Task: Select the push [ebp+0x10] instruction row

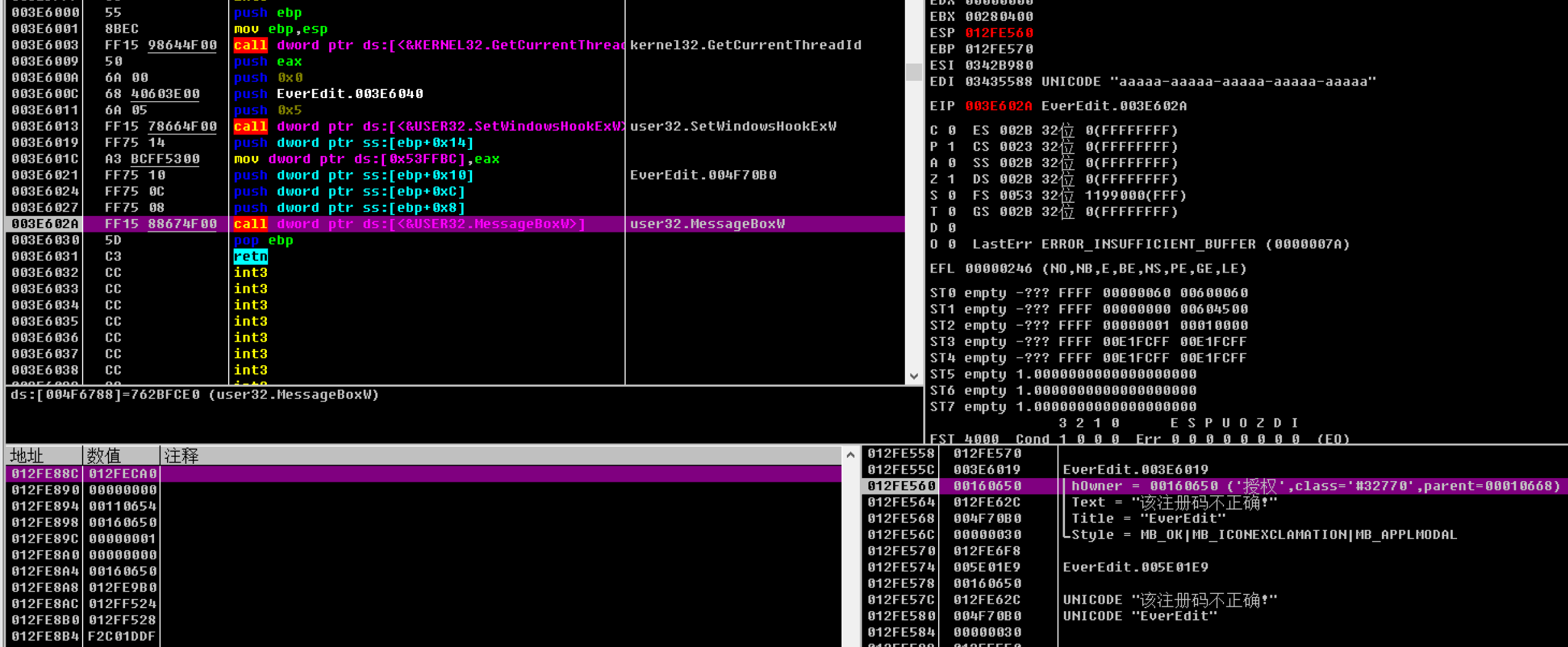Action: coord(455,175)
